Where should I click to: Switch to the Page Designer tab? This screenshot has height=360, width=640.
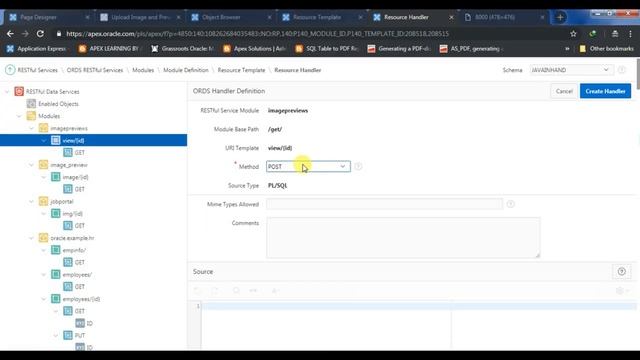[49, 17]
